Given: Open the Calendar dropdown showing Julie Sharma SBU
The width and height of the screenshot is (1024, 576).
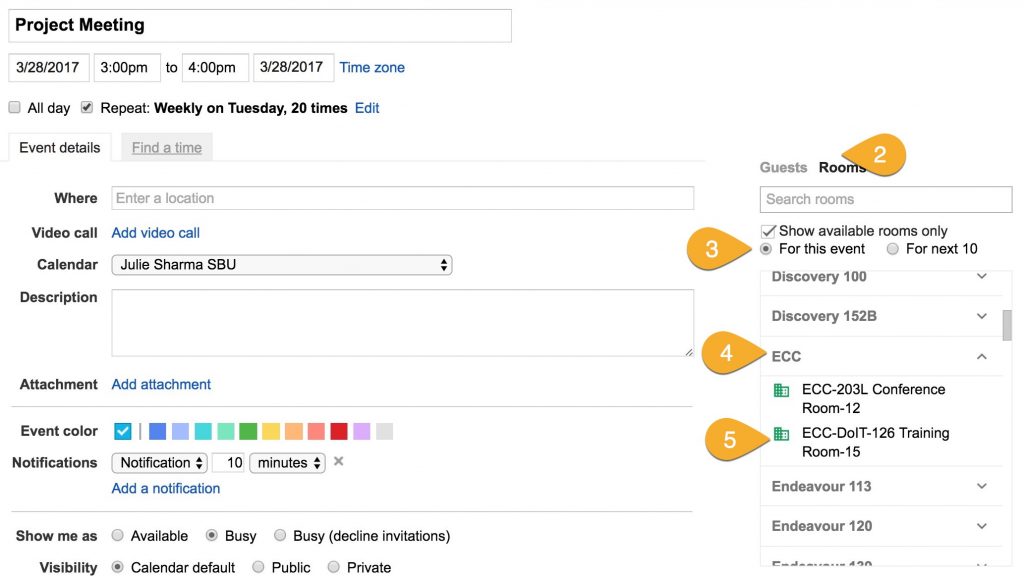Looking at the screenshot, I should point(281,265).
